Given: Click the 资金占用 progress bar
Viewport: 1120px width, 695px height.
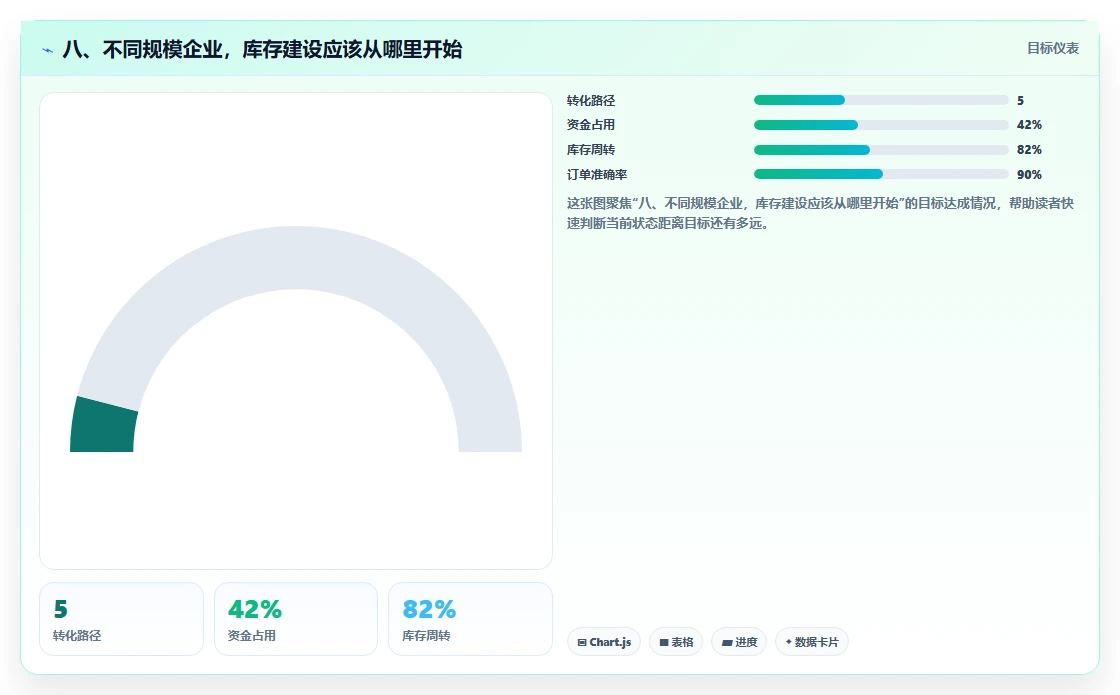Looking at the screenshot, I should 881,125.
